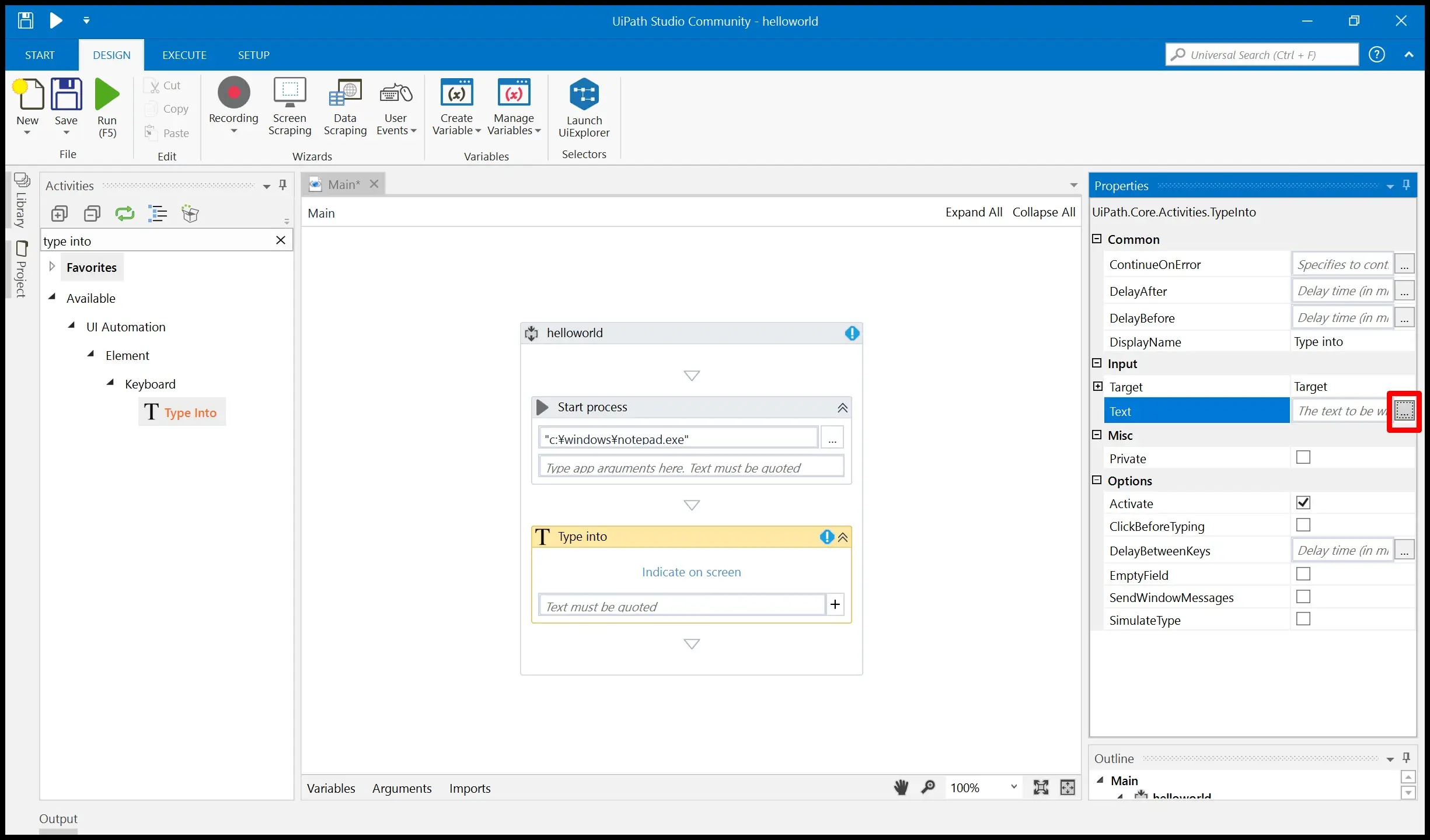Click the plus button in Type into

coord(835,604)
